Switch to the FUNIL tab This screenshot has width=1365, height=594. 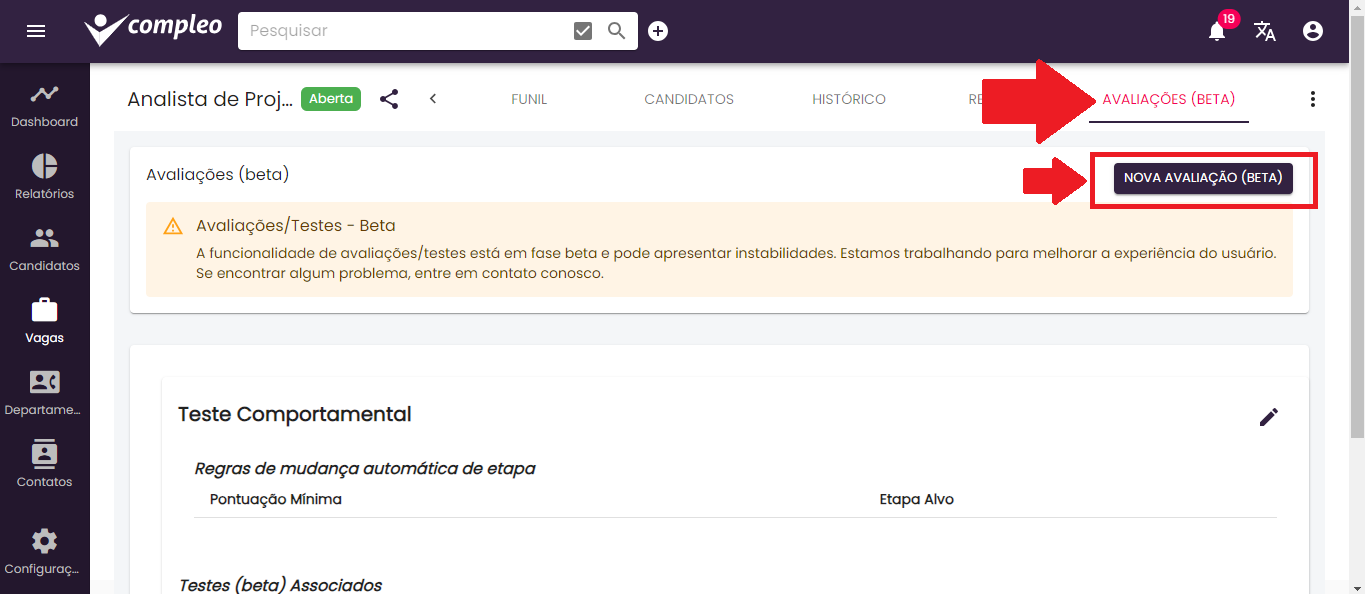click(529, 99)
